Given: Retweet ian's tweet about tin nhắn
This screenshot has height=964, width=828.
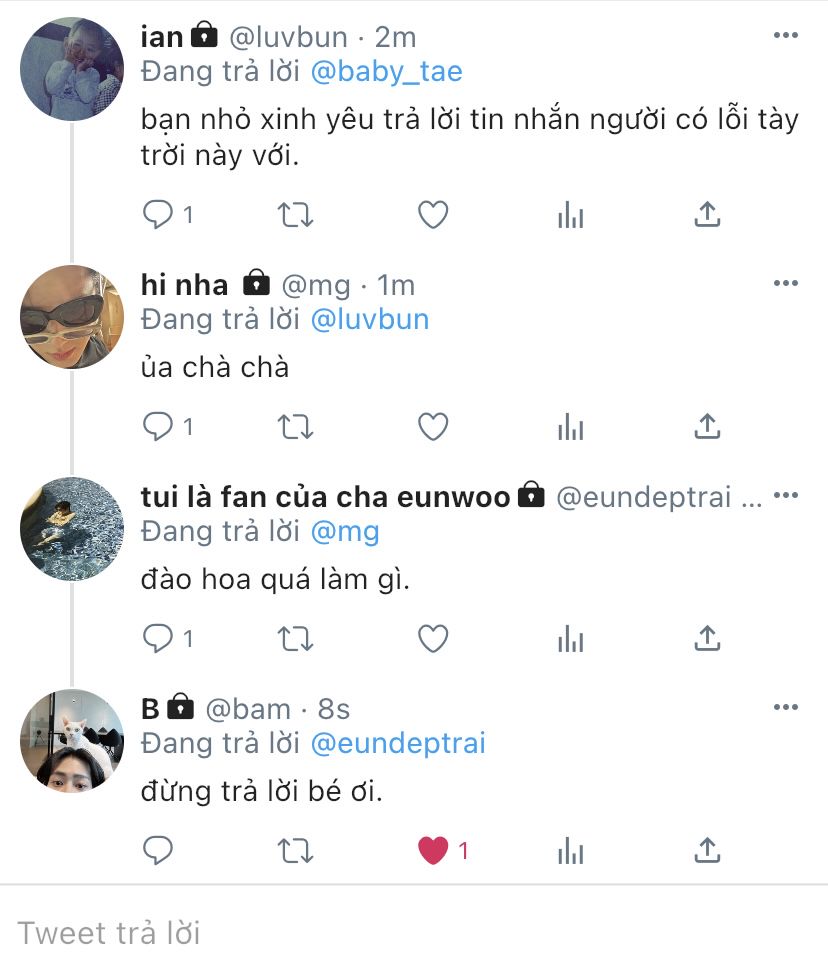Looking at the screenshot, I should click(295, 215).
